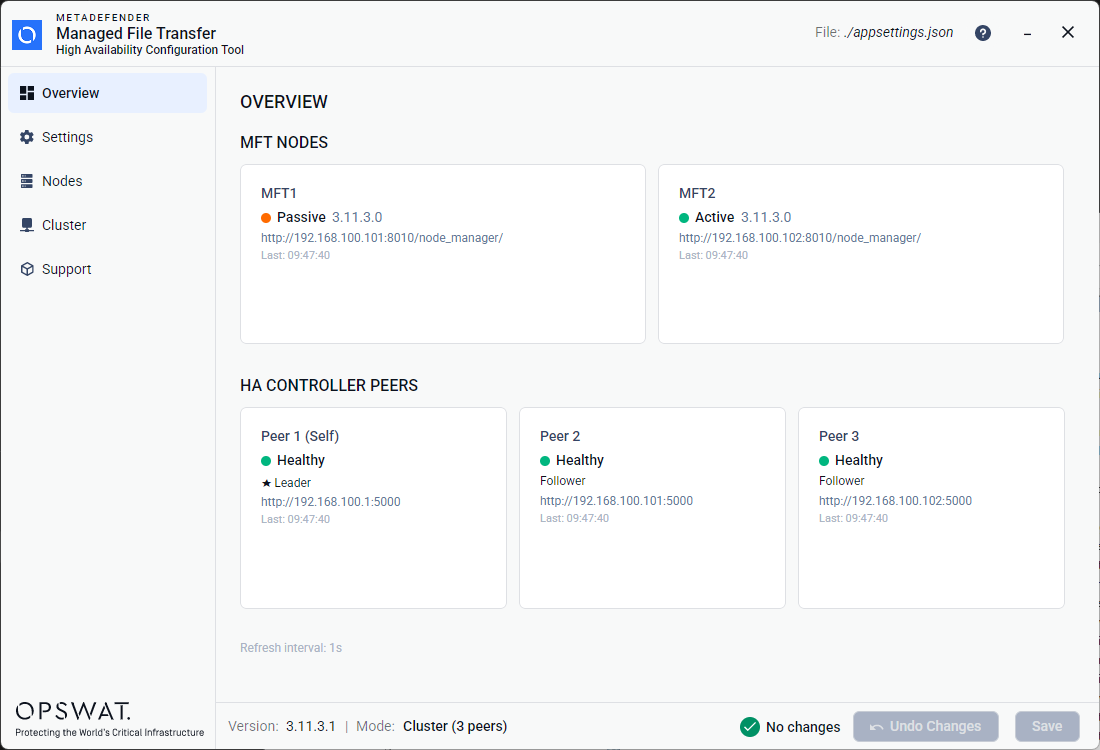Click the file path ./appsettings.json
1100x750 pixels.
(x=899, y=32)
